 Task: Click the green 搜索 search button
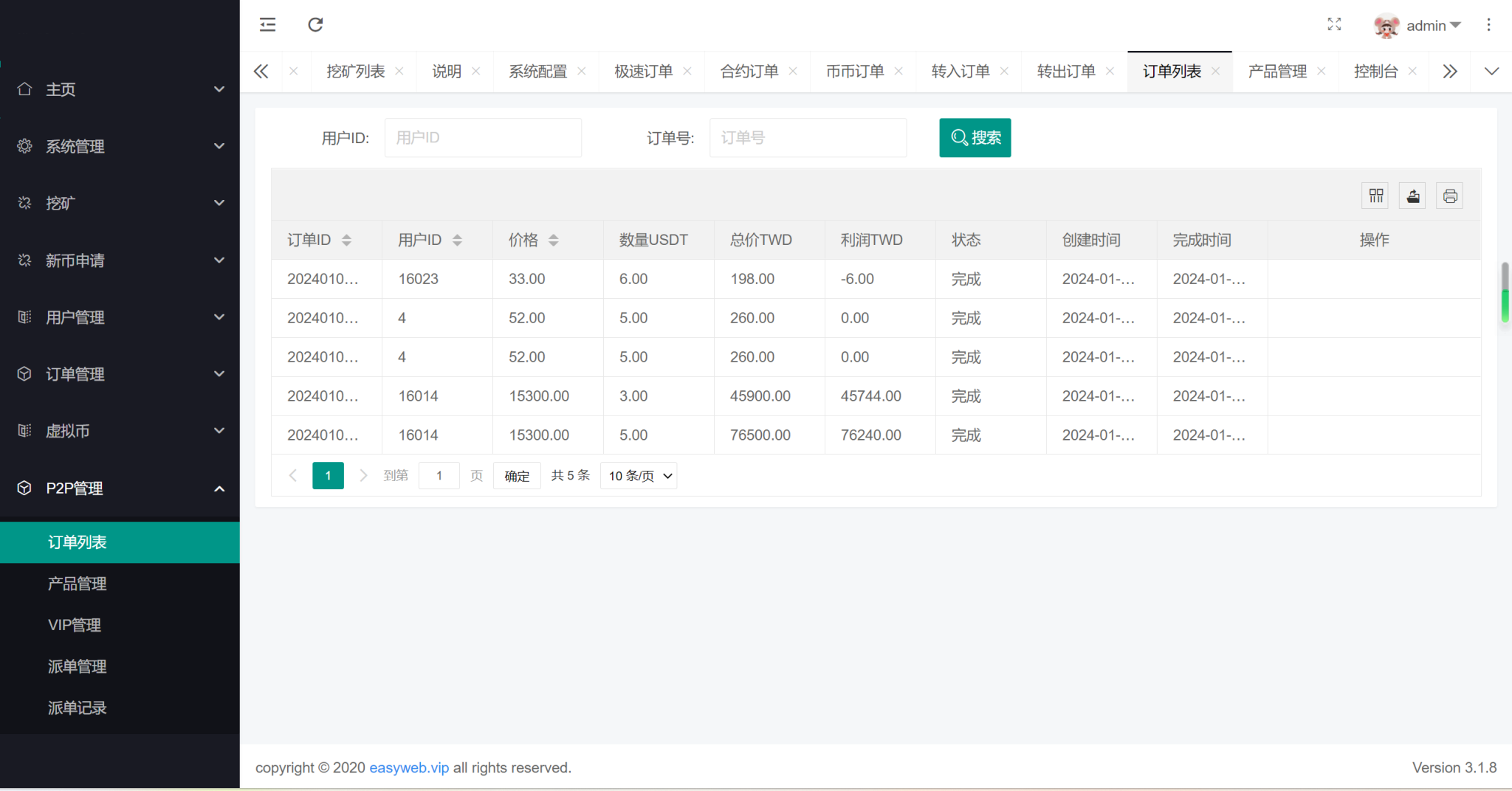tap(975, 138)
